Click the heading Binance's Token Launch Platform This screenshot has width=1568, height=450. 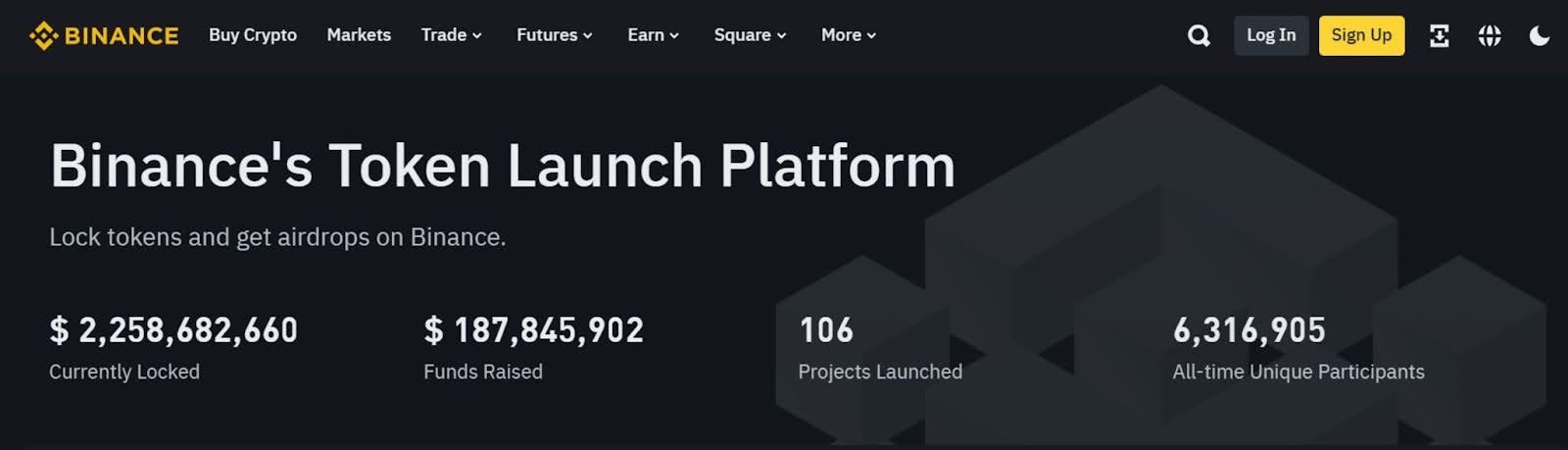pyautogui.click(x=503, y=165)
